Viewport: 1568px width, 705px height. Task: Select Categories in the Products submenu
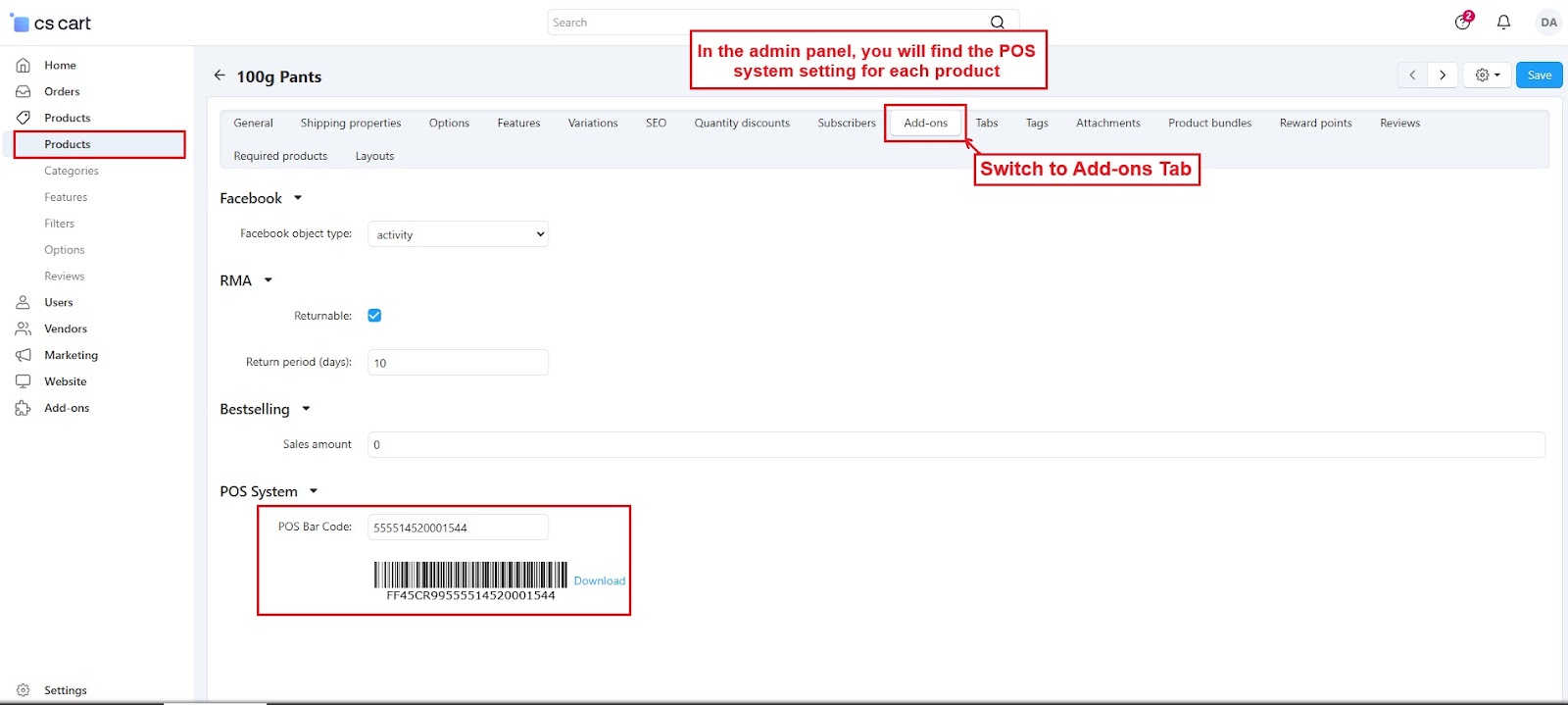(72, 171)
